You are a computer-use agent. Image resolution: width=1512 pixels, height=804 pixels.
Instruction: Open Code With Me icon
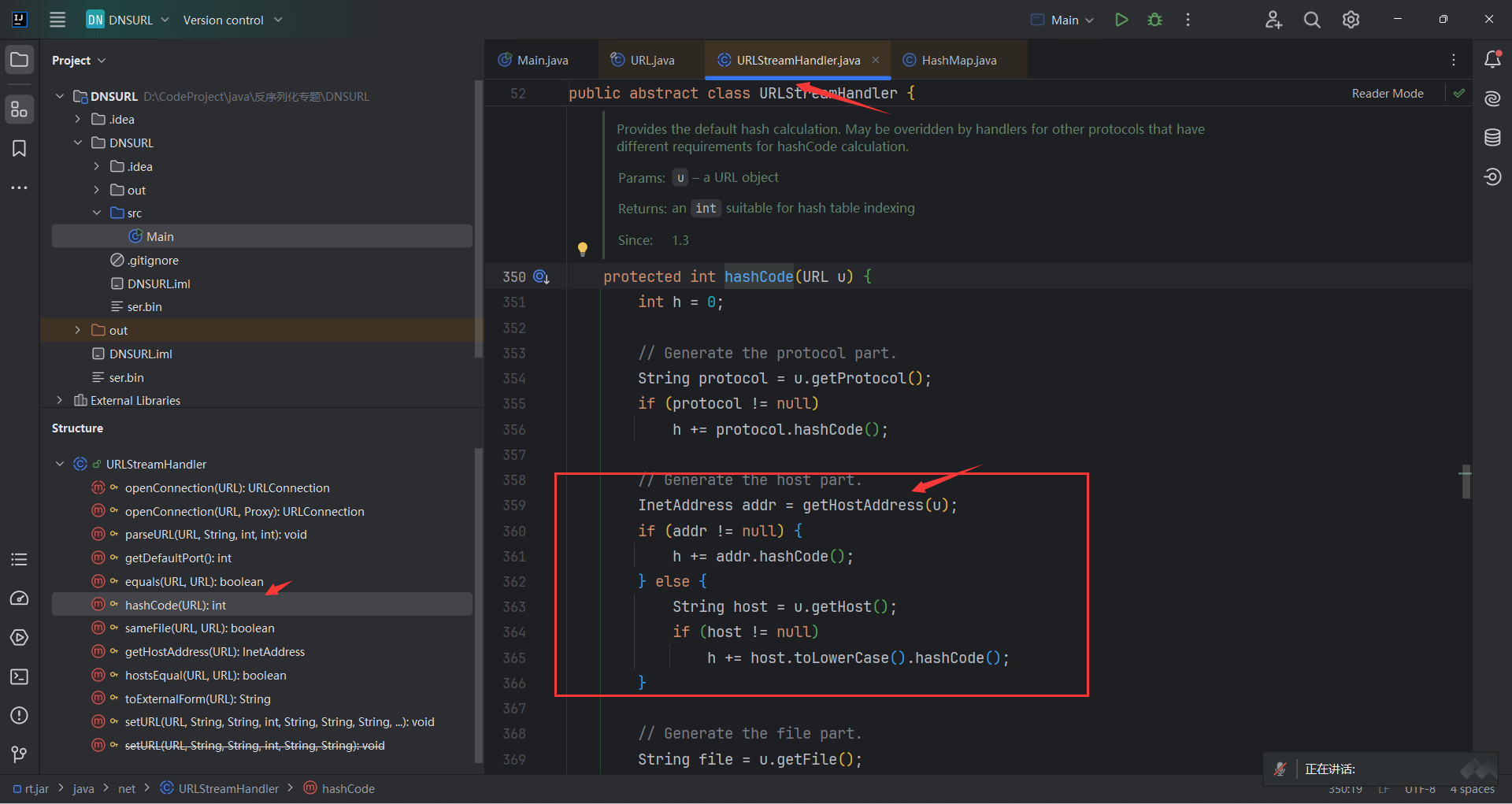coord(1273,20)
